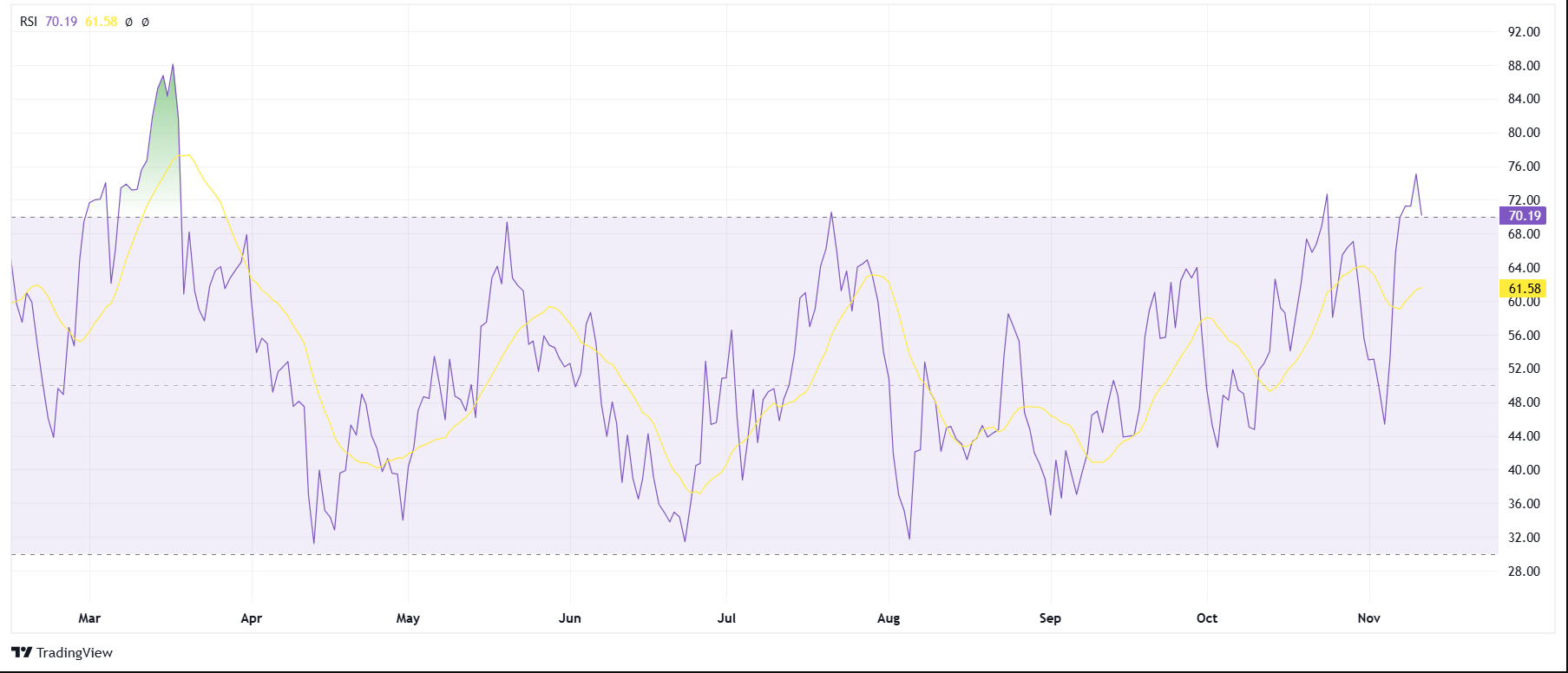The width and height of the screenshot is (1568, 673).
Task: Click the 56.00 scale value
Action: [1524, 336]
